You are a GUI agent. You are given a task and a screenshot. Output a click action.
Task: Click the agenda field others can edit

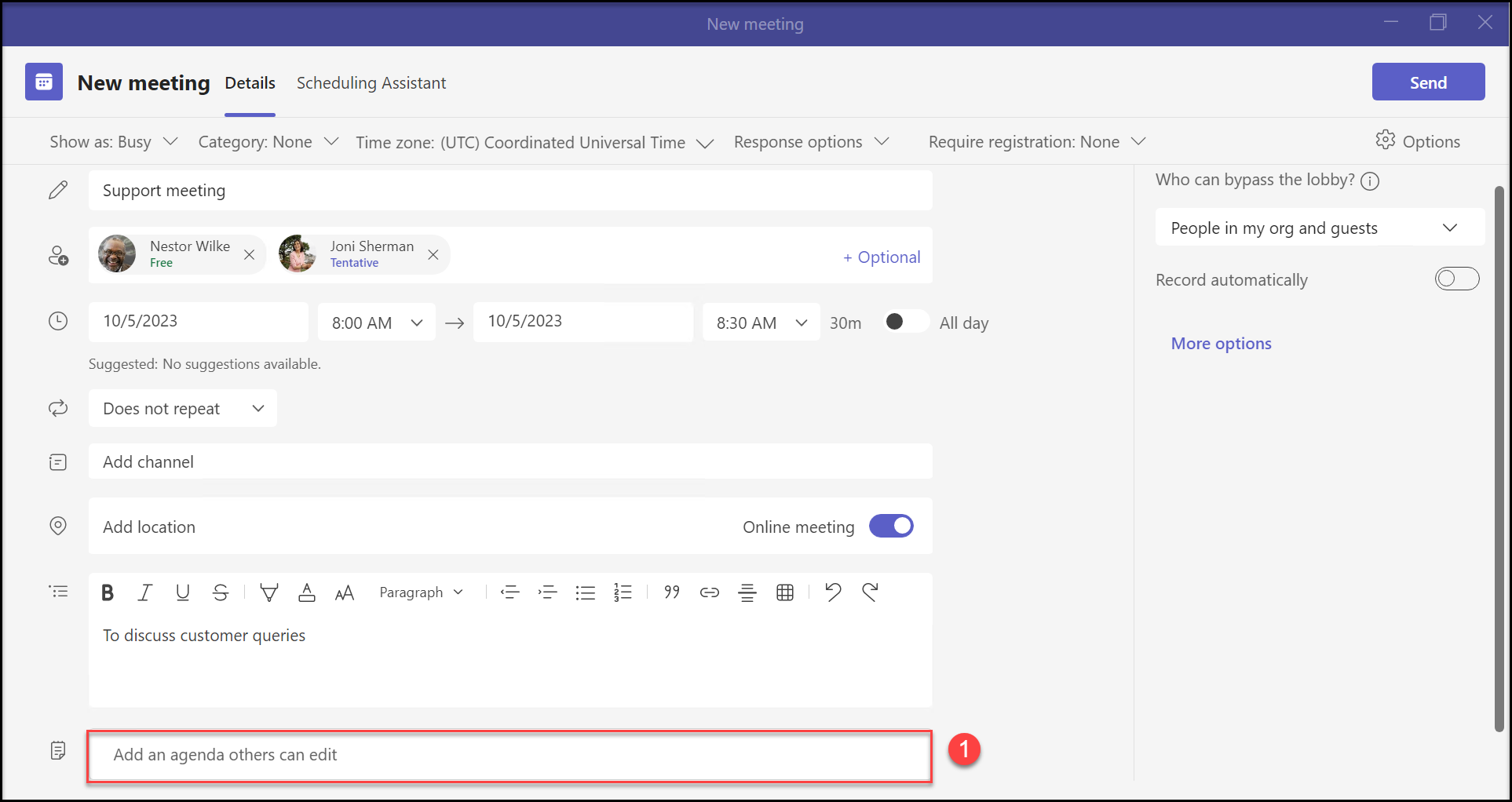click(509, 755)
